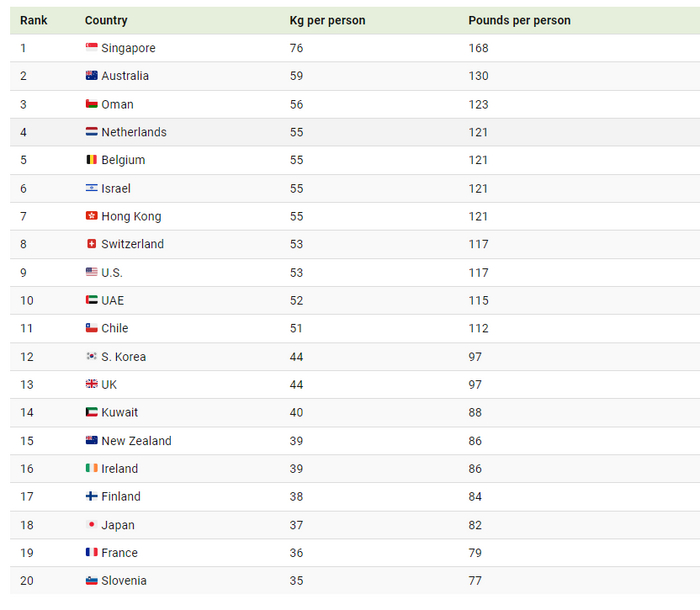The height and width of the screenshot is (610, 700).
Task: Click the 44 kg value for UK
Action: [297, 385]
